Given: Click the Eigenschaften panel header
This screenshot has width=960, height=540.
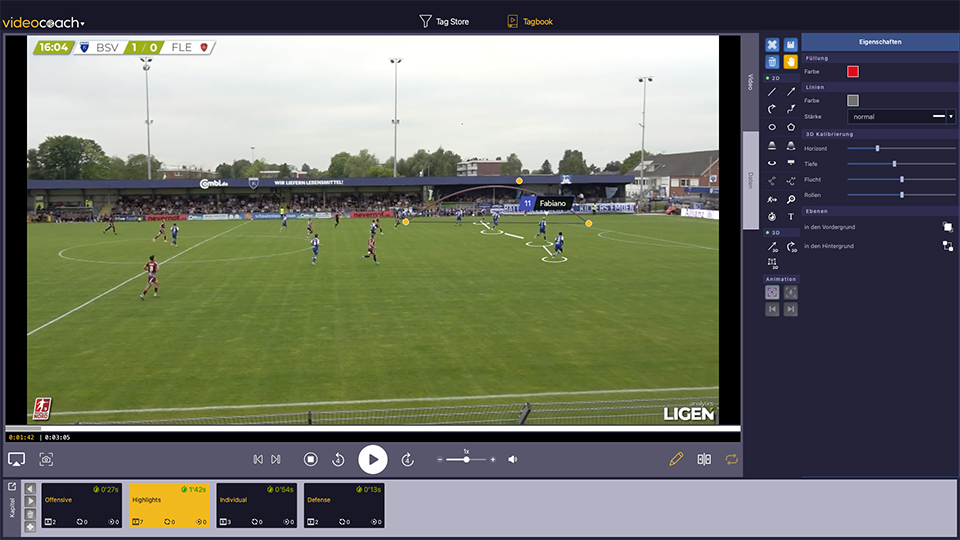Looking at the screenshot, I should point(880,42).
